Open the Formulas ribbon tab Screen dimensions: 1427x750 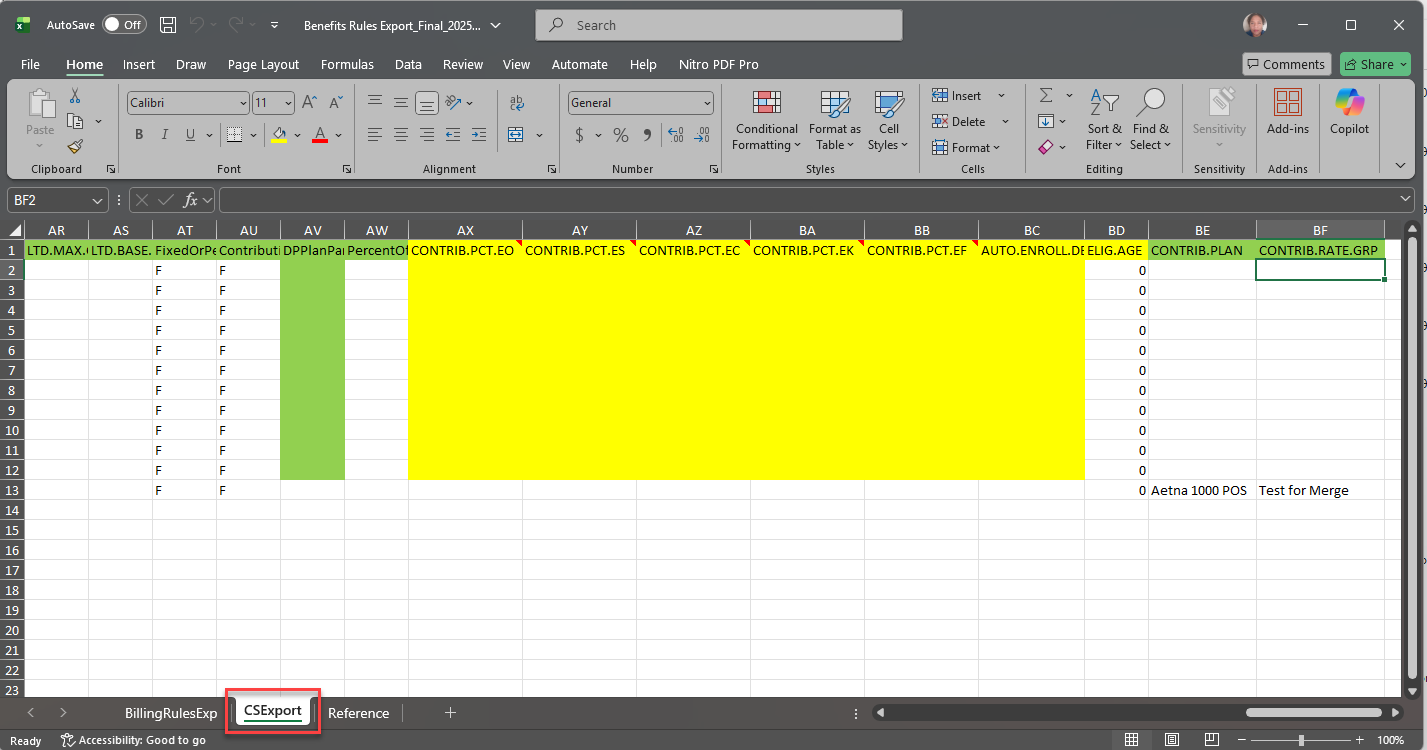[x=347, y=64]
